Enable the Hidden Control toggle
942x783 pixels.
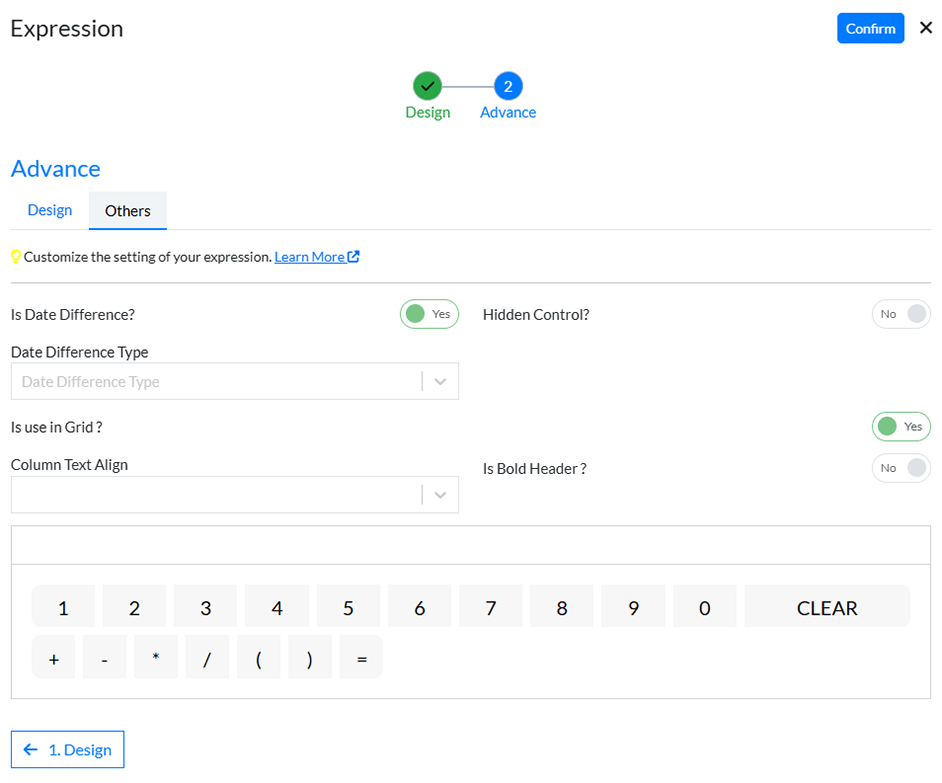901,314
